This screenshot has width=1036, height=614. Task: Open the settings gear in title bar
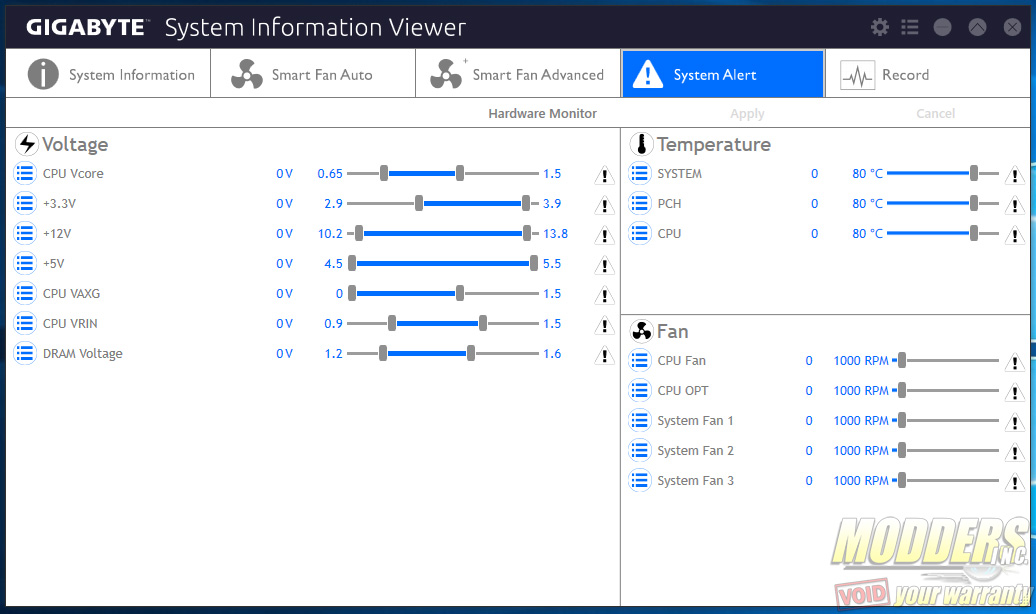[x=879, y=27]
